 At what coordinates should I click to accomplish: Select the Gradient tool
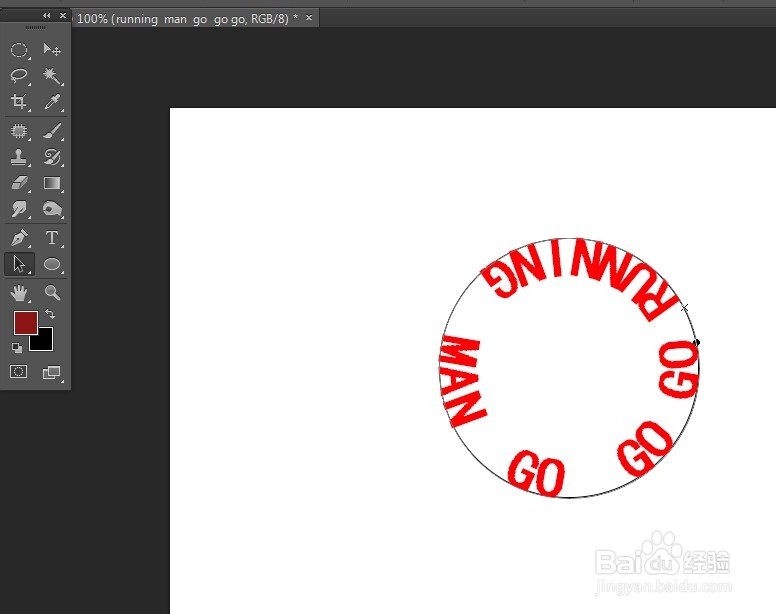click(x=52, y=183)
